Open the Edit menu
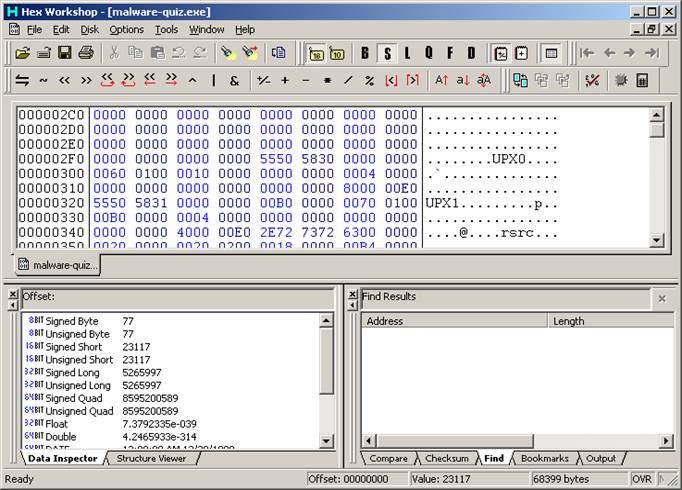This screenshot has height=490, width=682. click(61, 30)
